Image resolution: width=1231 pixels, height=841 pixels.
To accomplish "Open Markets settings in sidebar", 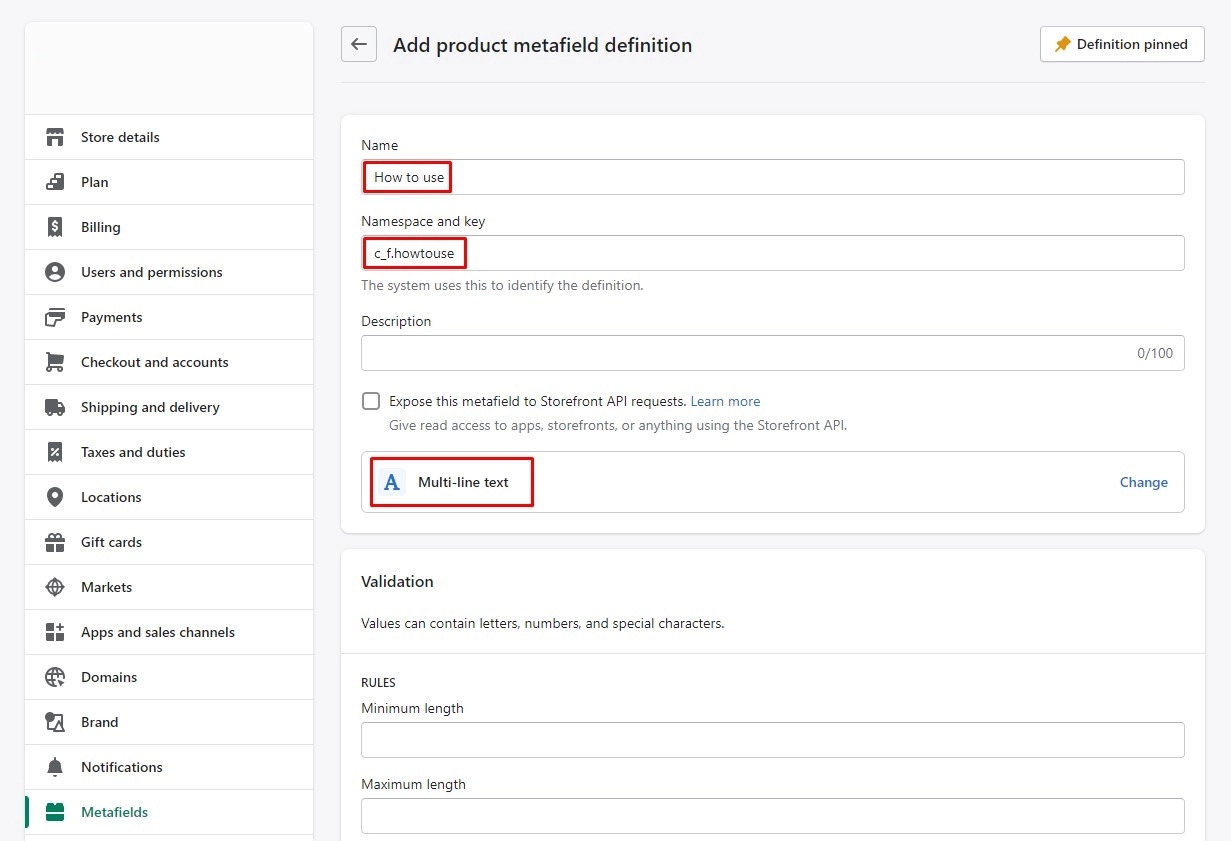I will pyautogui.click(x=106, y=587).
